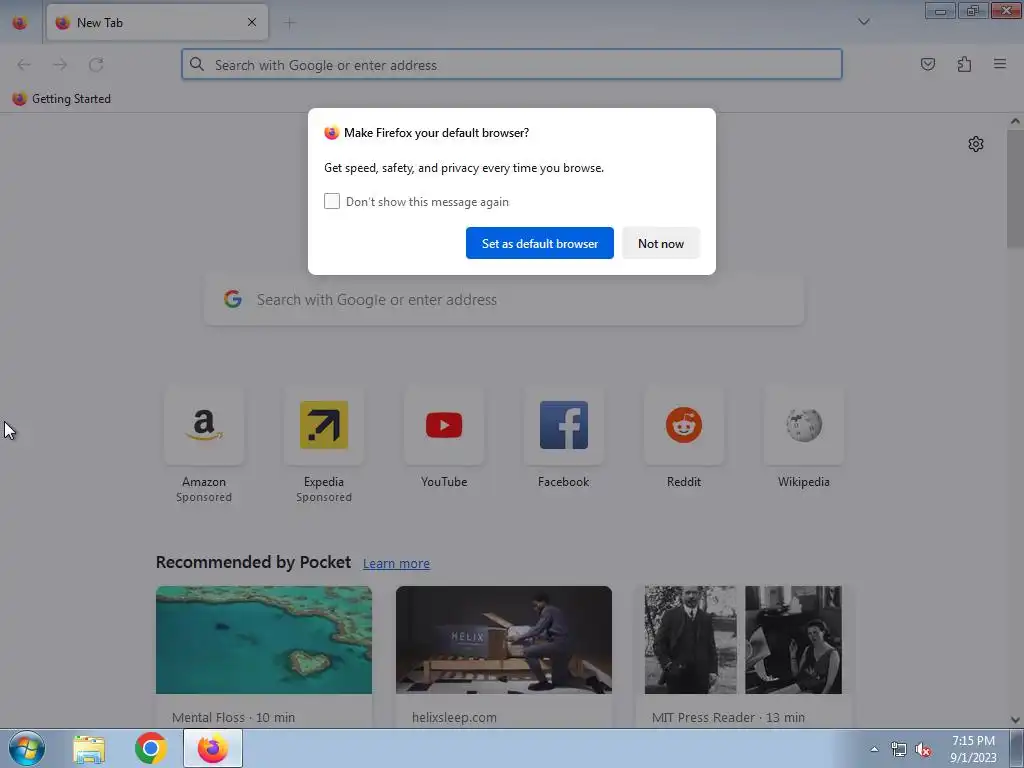Open the Extensions puzzle icon
The image size is (1024, 768).
[x=964, y=64]
